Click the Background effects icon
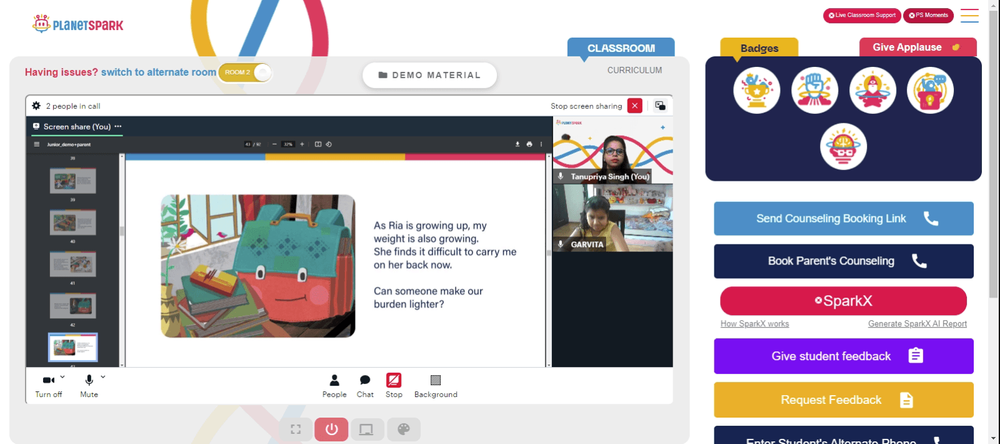 point(436,381)
